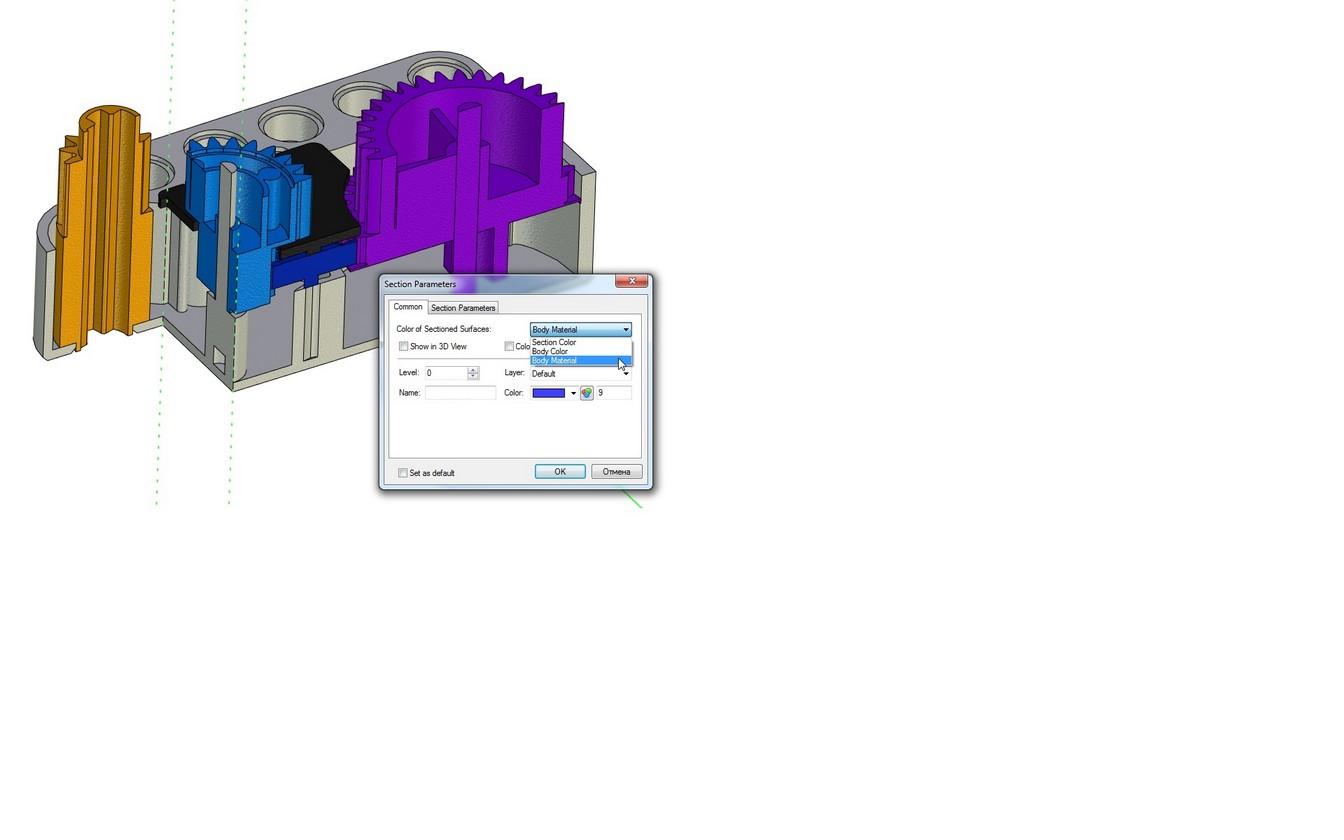Switch to the Section Parameters tab
1344x840 pixels.
(463, 308)
